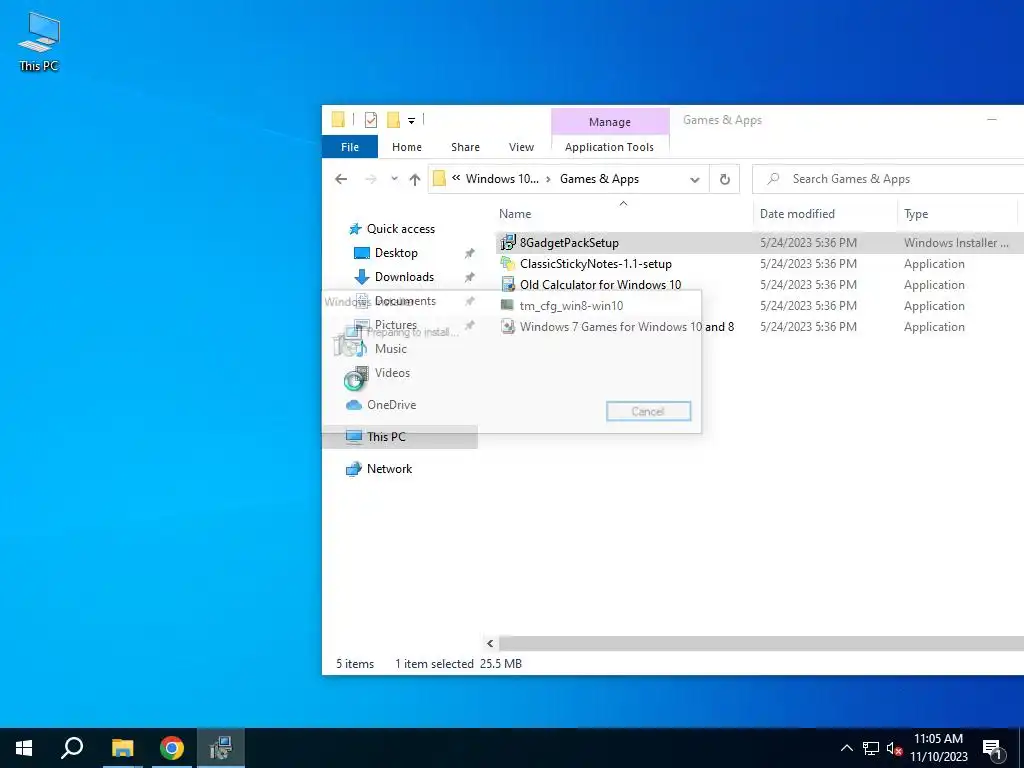Select the 8GadgetPackSetup file
1024x768 pixels.
coord(569,243)
